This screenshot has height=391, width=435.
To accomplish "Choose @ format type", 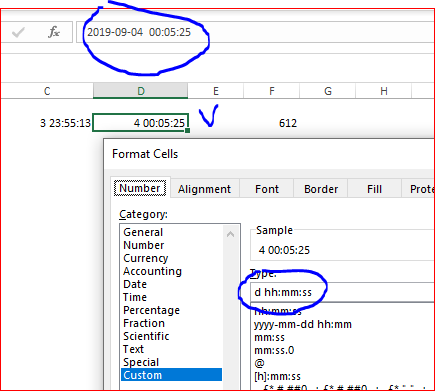I will (259, 363).
